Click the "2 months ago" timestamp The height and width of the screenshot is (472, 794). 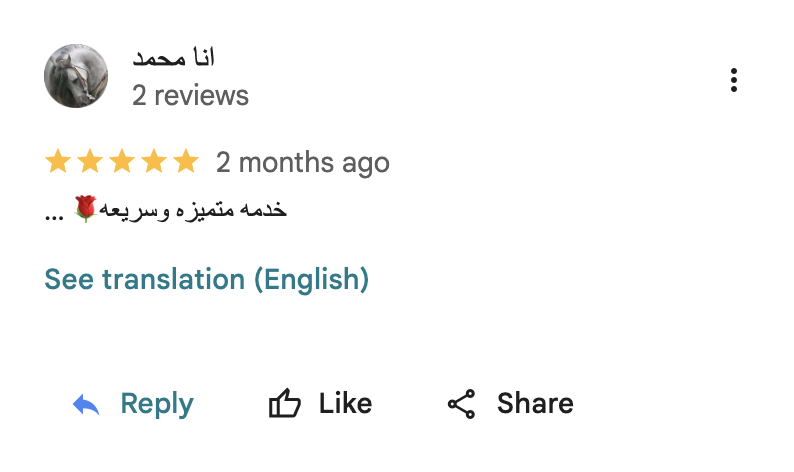pyautogui.click(x=303, y=162)
